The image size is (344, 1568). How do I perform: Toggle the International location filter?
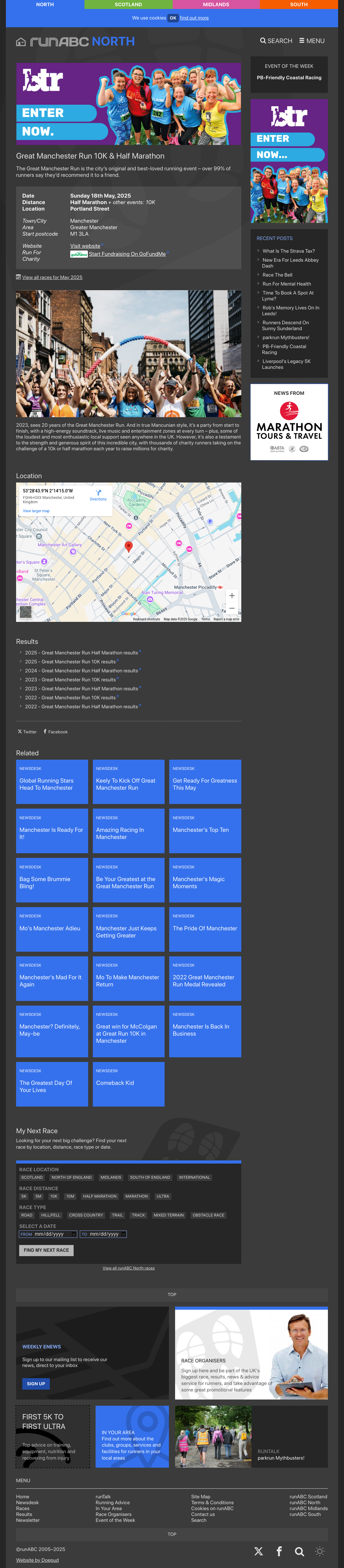tap(195, 1177)
